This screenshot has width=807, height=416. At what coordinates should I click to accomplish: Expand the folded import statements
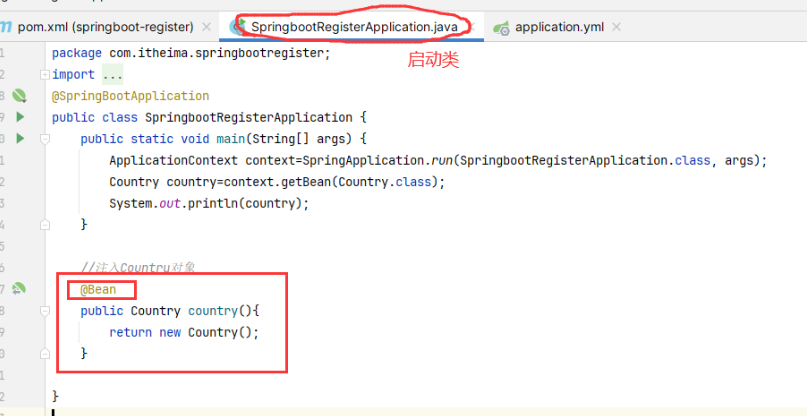pos(45,75)
